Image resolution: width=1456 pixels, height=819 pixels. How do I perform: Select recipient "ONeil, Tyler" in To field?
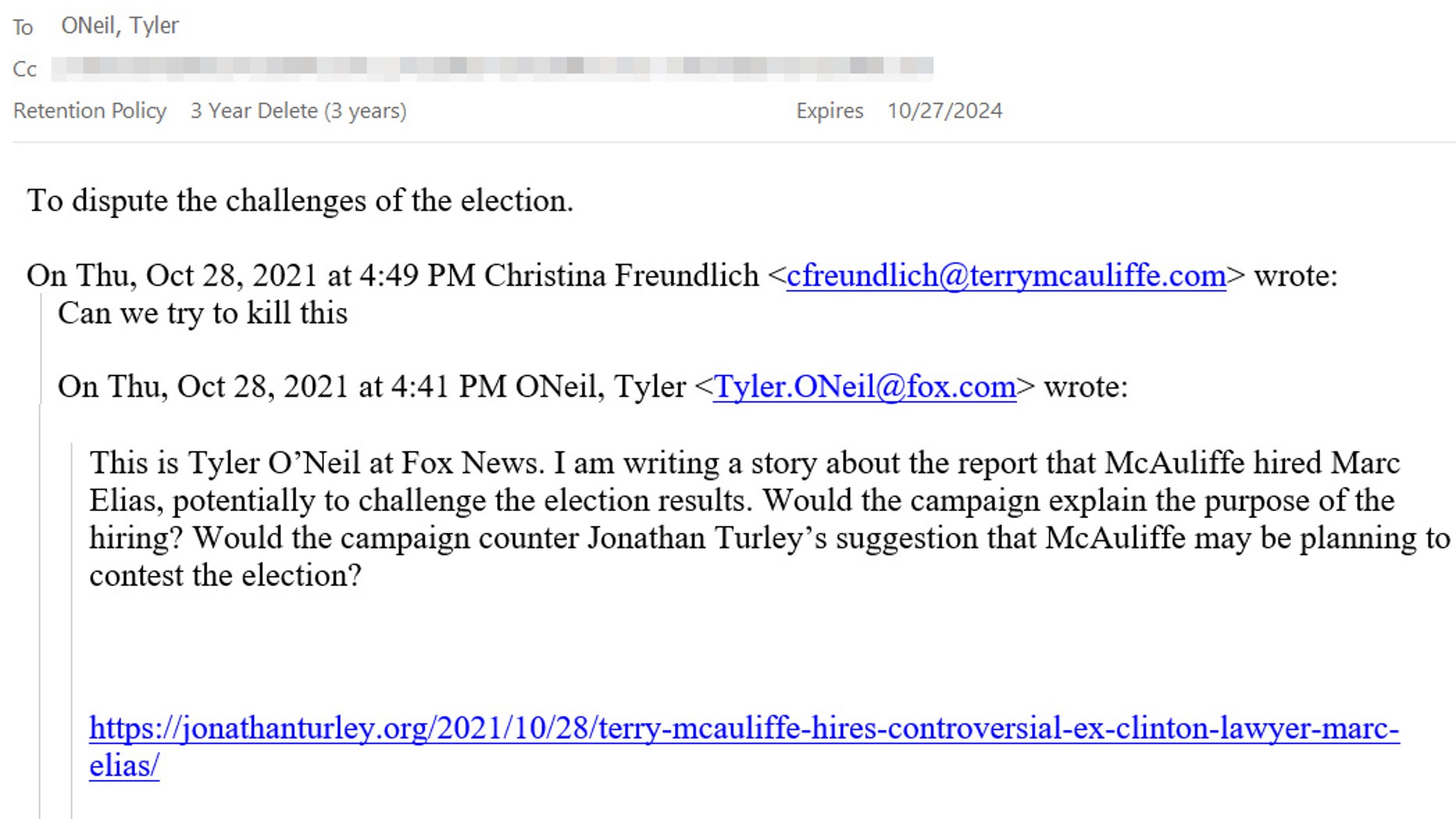(120, 26)
